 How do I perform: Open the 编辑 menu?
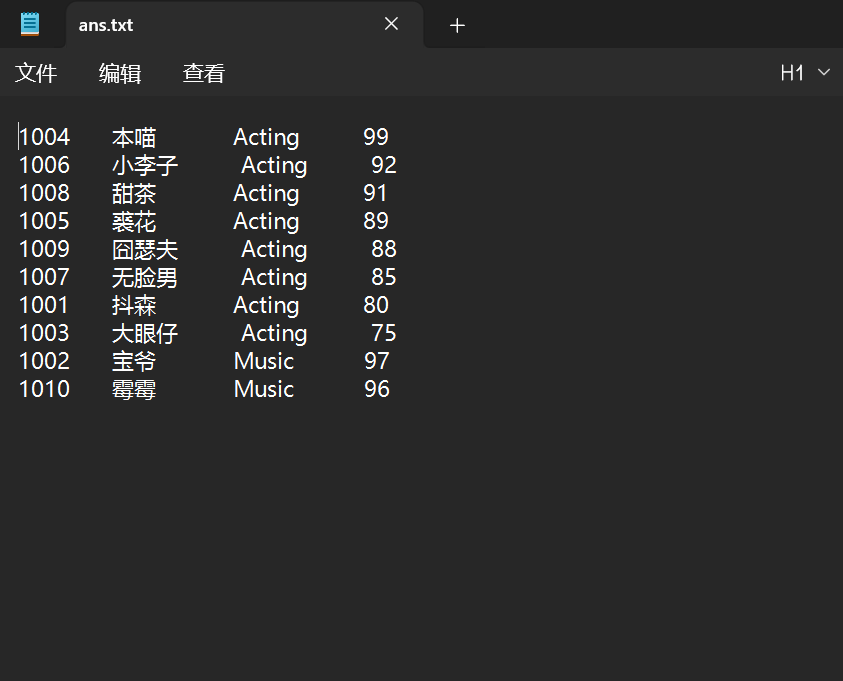(120, 73)
